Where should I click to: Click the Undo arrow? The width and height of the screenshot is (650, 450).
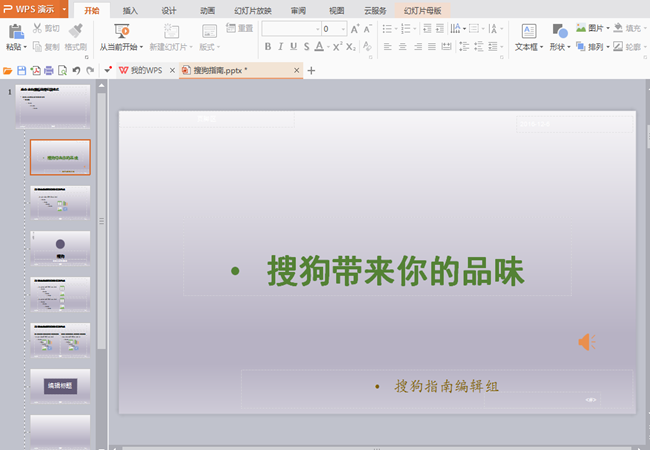click(76, 71)
